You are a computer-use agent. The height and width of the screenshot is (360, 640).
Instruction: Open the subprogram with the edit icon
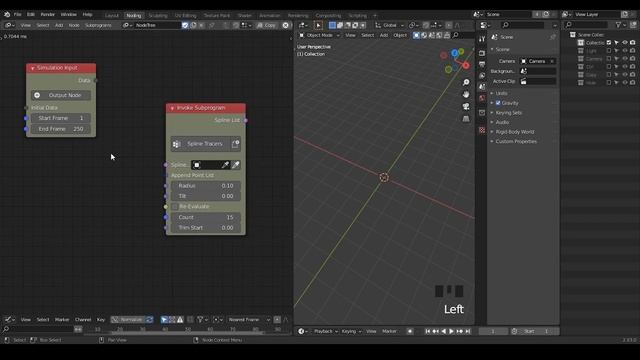coord(236,144)
